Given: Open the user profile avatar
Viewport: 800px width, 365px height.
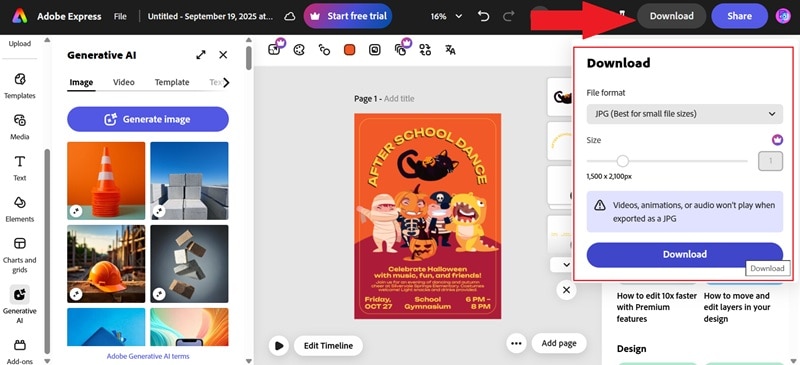Looking at the screenshot, I should [783, 16].
